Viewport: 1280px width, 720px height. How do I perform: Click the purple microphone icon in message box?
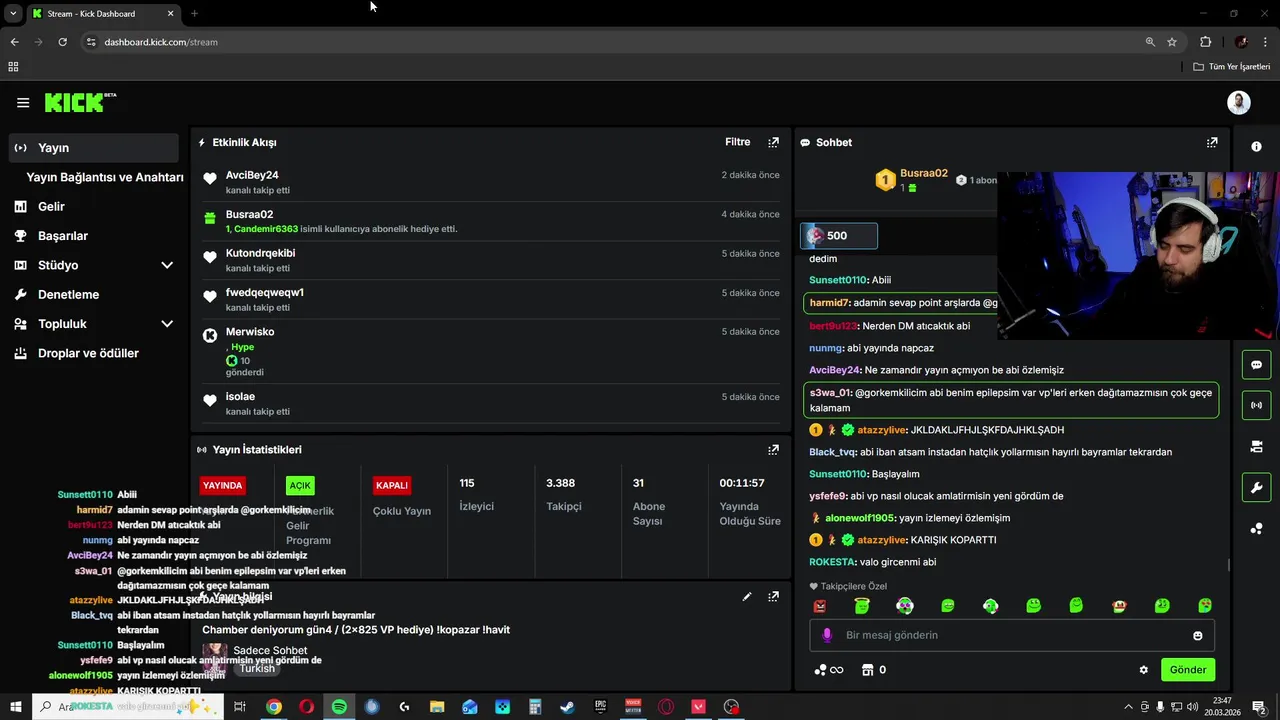click(826, 635)
